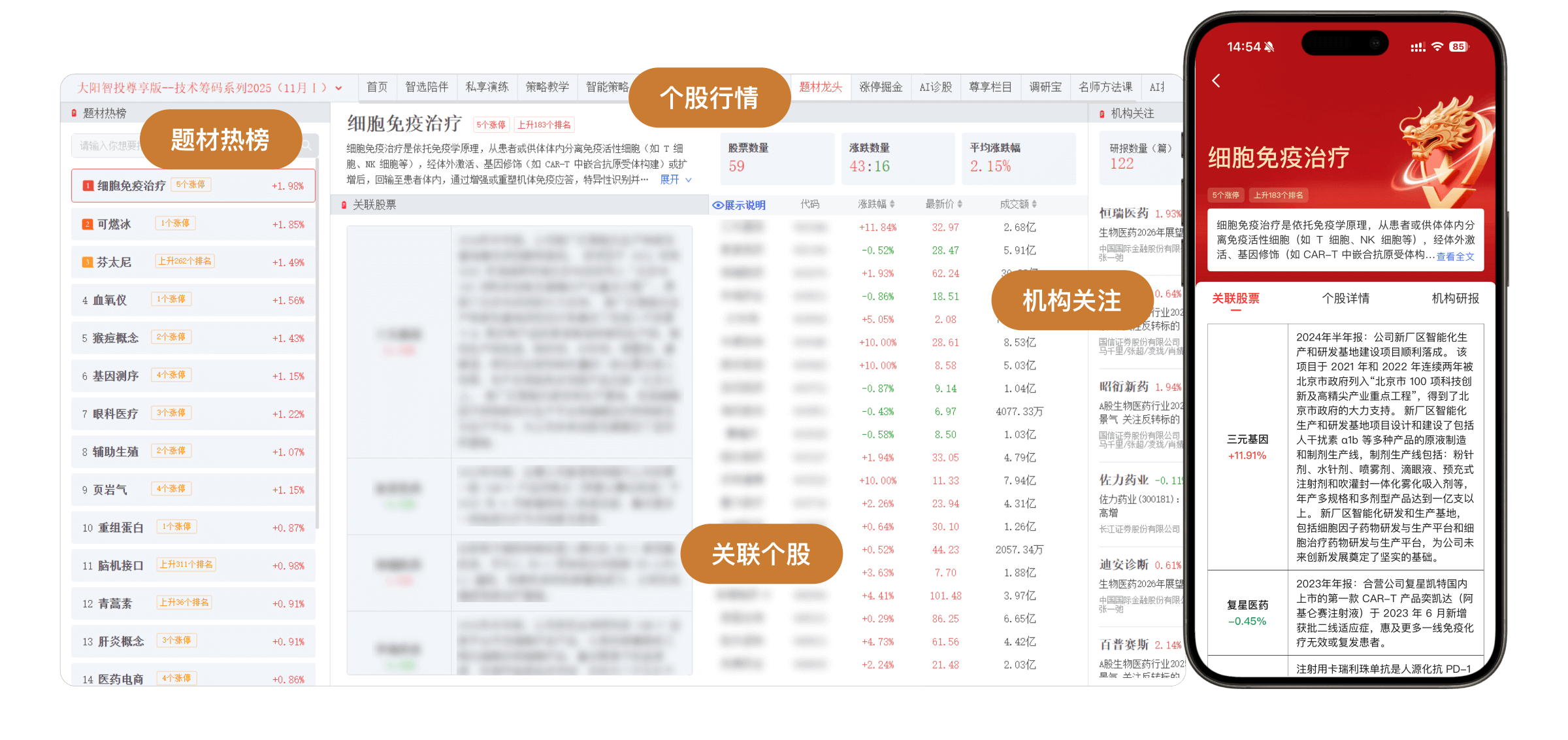Click the rank 2 badge beside 可燃冰
1568x740 pixels.
(x=88, y=224)
